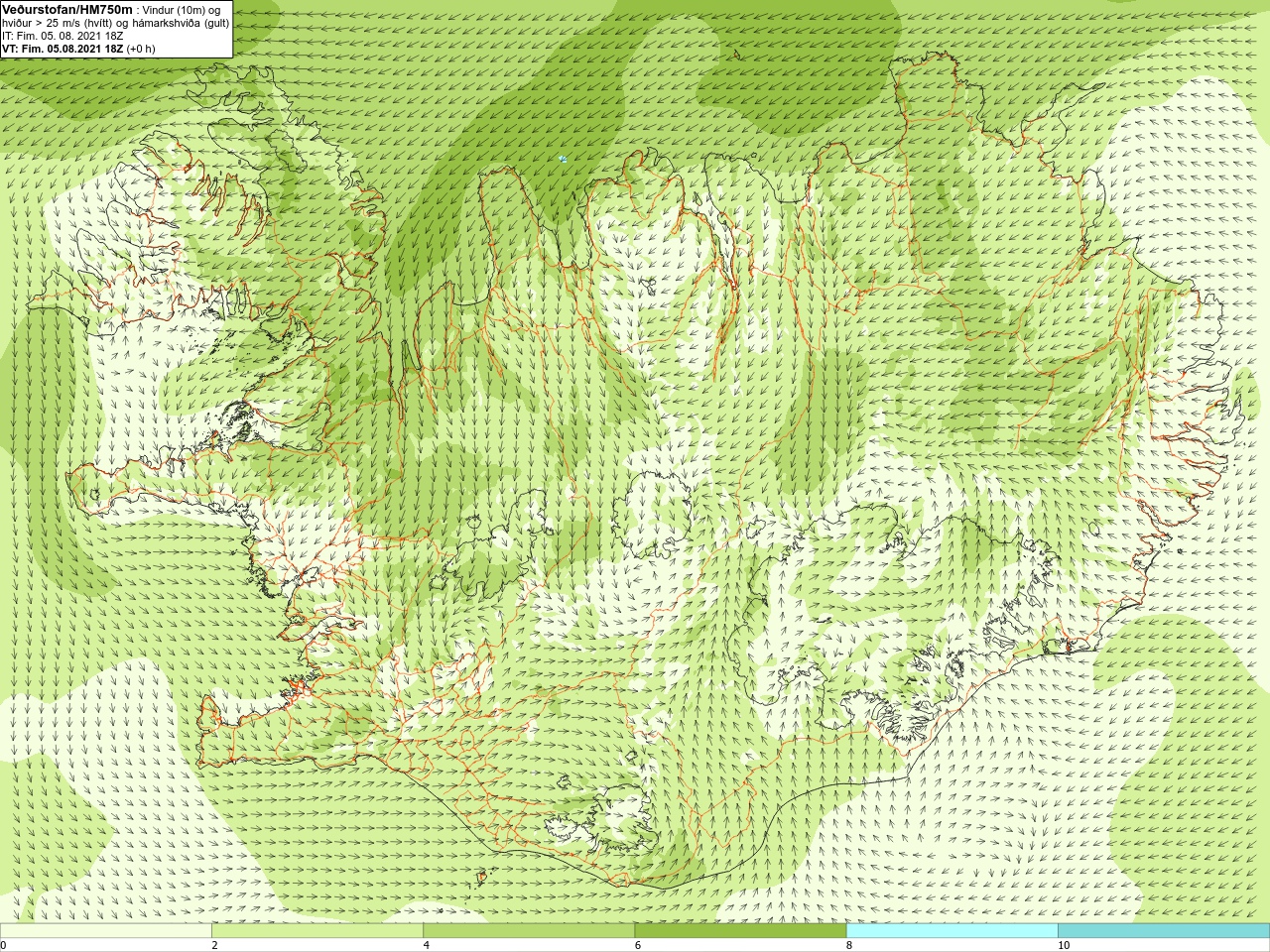
Task: Click the 0–2 m/s palest legend swatch
Action: click(105, 931)
